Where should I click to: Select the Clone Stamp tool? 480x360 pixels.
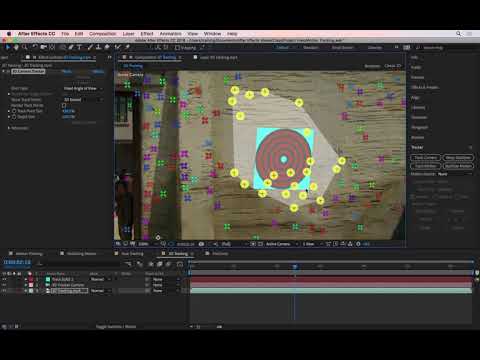[98, 47]
